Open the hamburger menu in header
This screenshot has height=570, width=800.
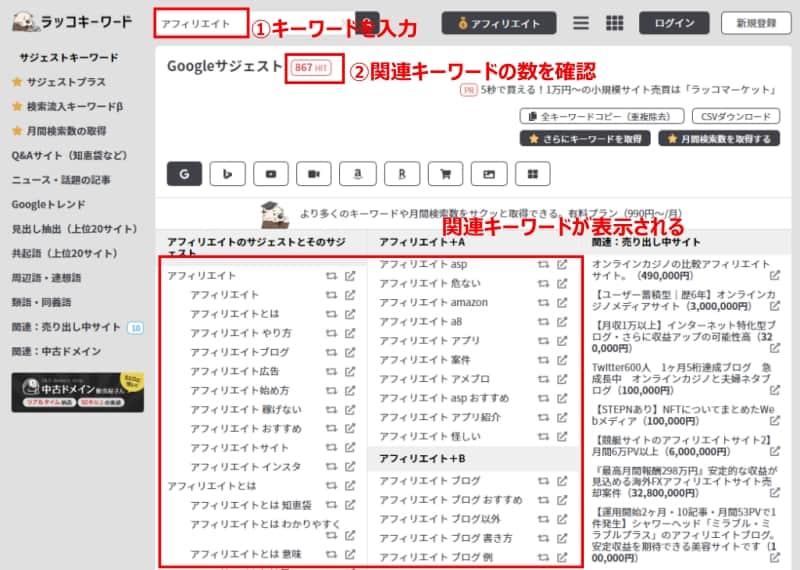click(581, 23)
